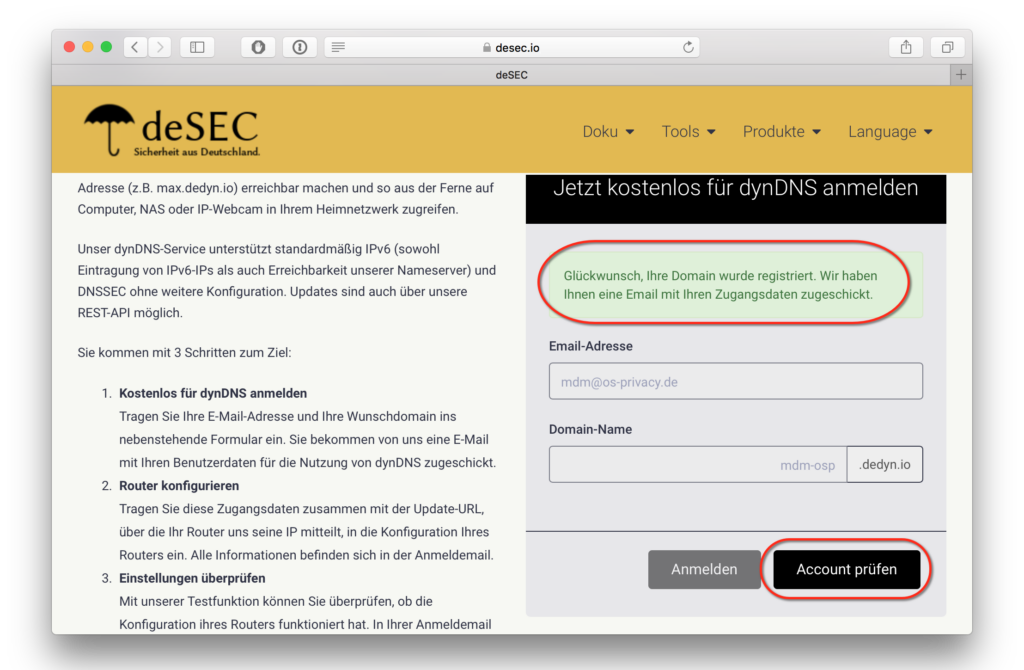The height and width of the screenshot is (670, 1024).
Task: Click the desec.io address bar
Action: 511,47
